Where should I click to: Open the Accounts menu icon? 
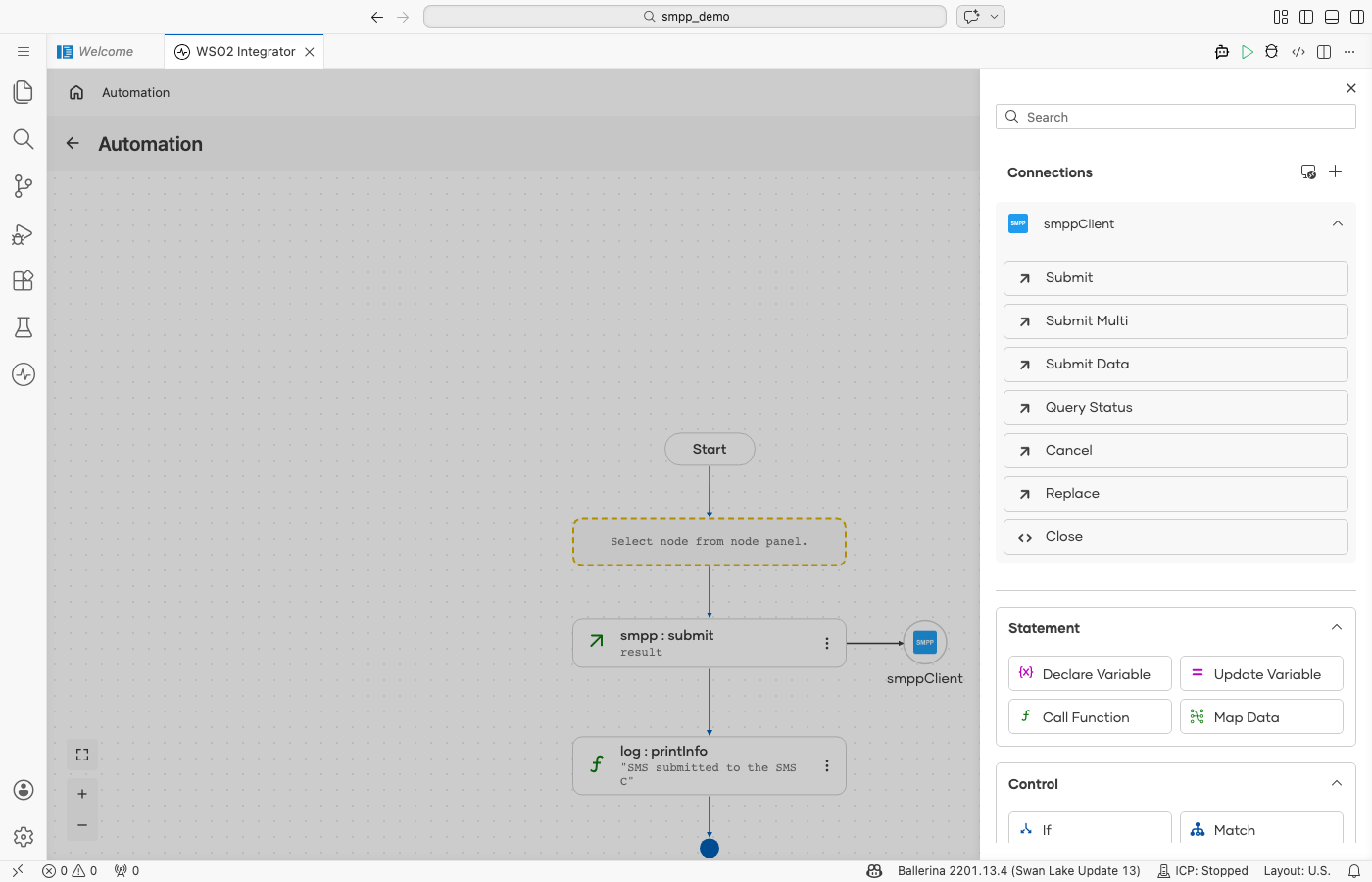pyautogui.click(x=24, y=790)
